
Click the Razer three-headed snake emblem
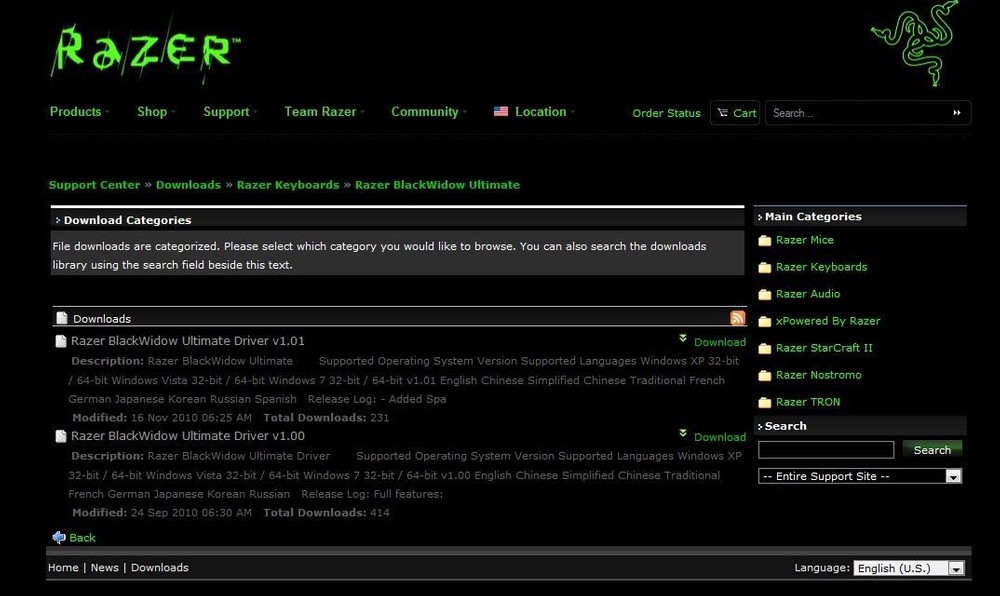pos(915,43)
